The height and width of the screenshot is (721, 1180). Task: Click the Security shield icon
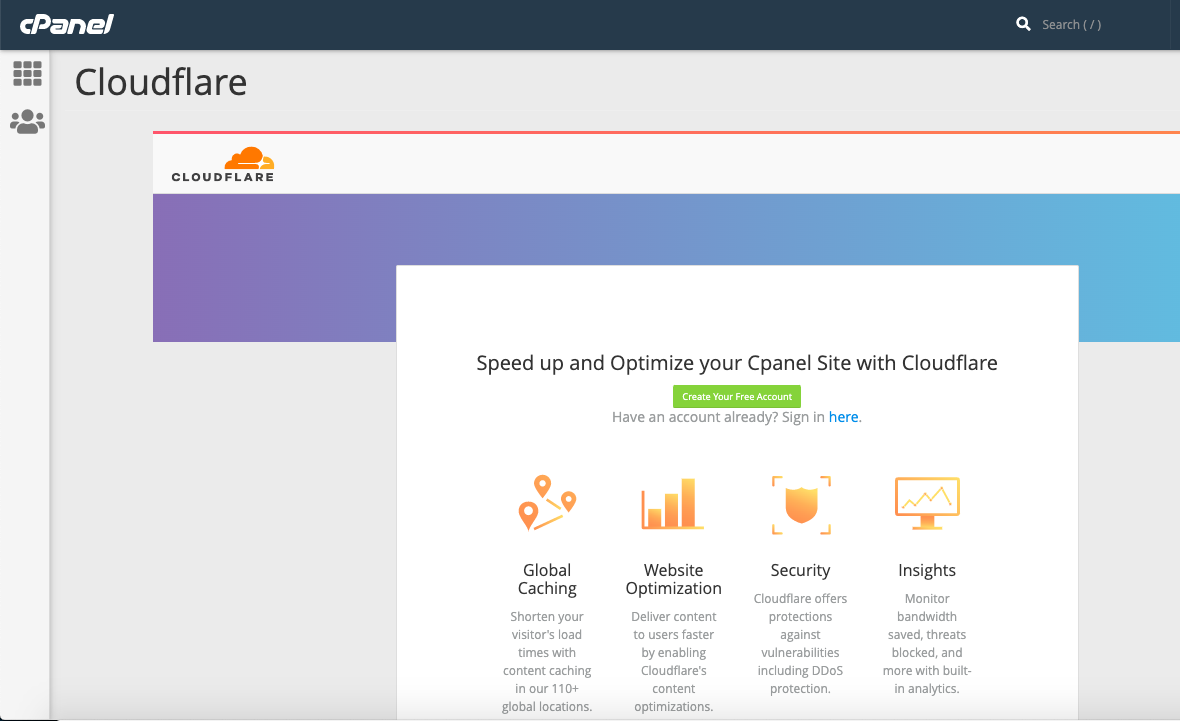click(x=800, y=504)
